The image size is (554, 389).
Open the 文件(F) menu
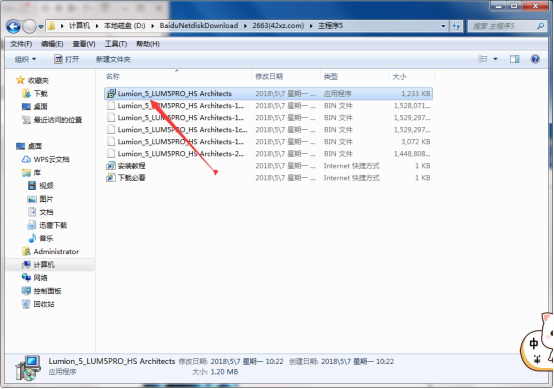[21, 44]
